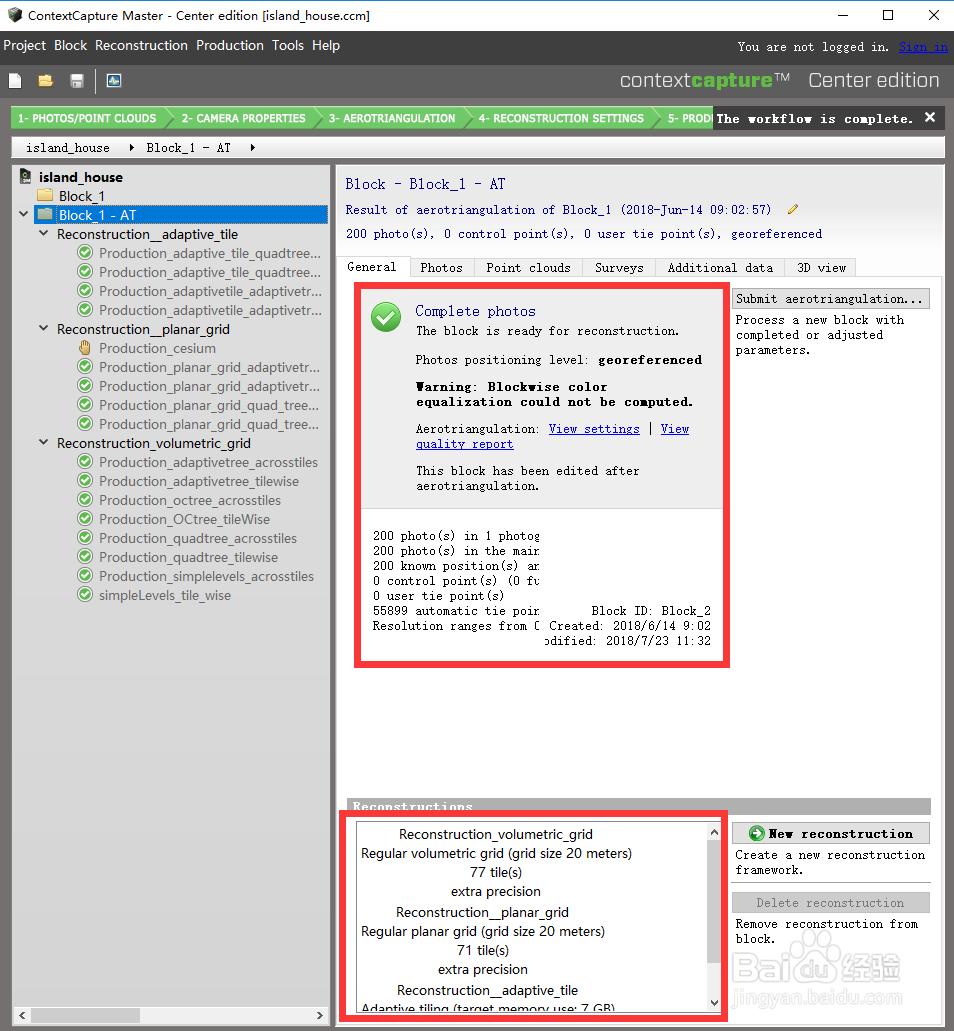
Task: Open the Job Queue Monitor toolbar icon
Action: point(114,81)
